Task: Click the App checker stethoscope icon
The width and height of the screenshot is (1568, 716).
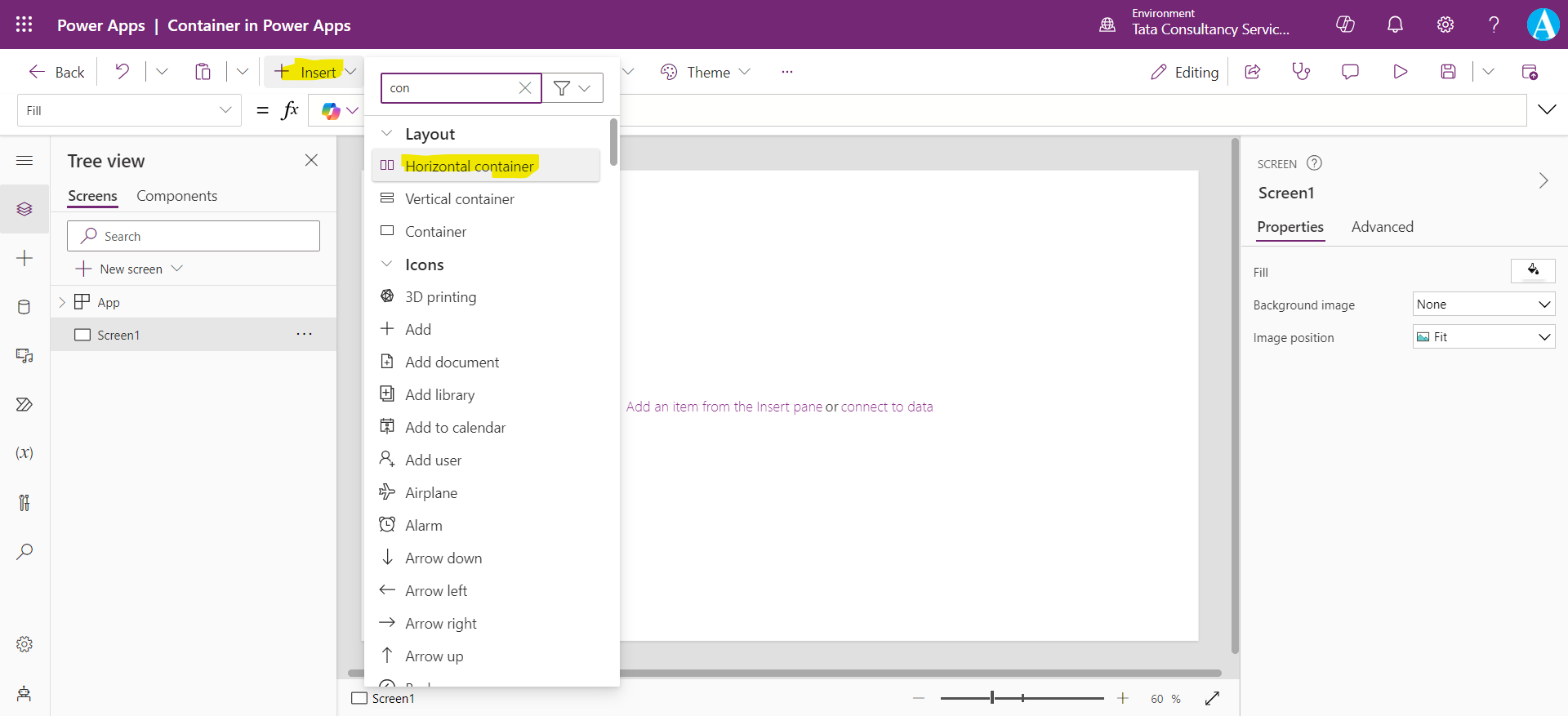Action: tap(1301, 72)
